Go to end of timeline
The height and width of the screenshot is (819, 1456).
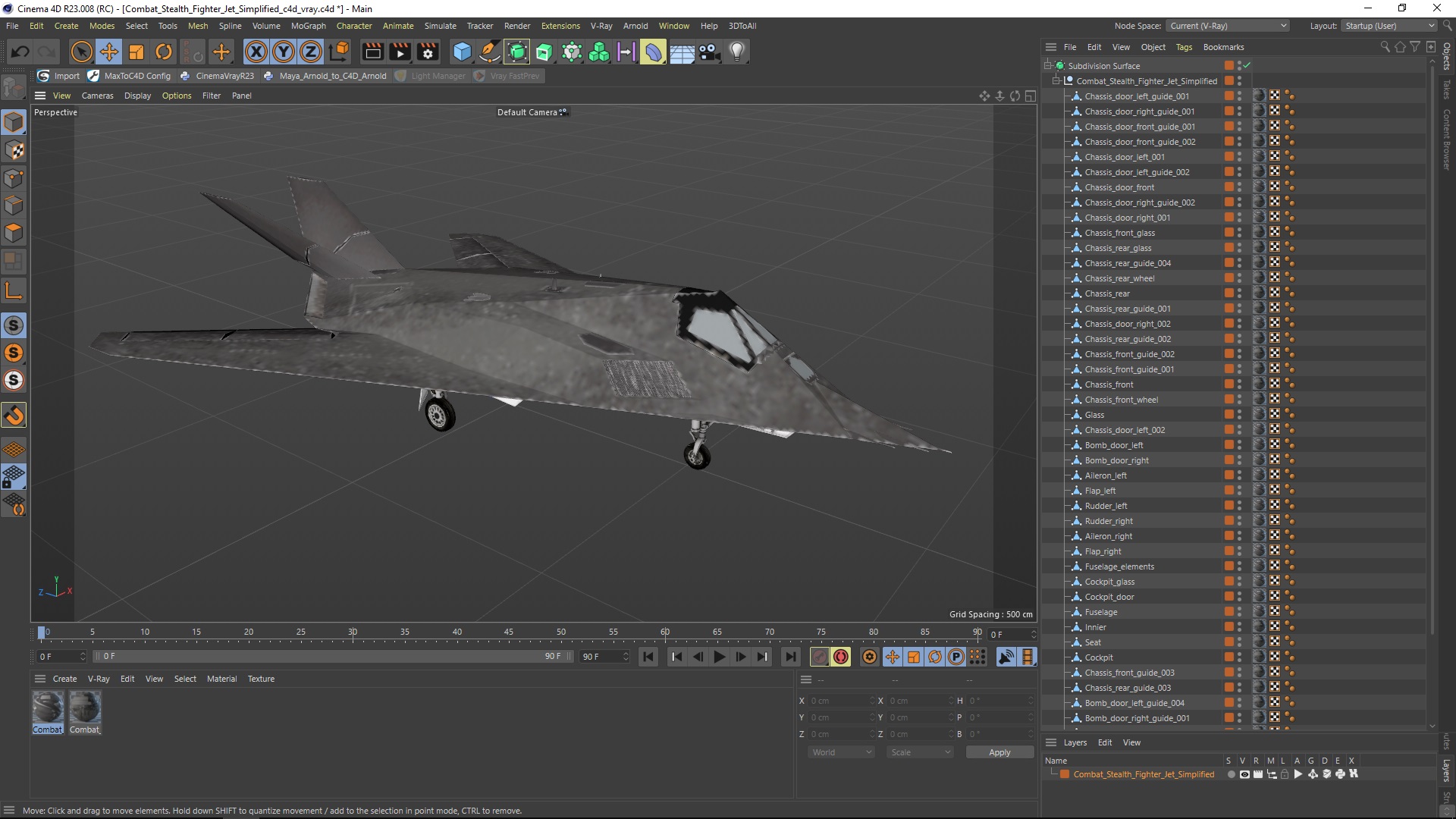tap(791, 657)
